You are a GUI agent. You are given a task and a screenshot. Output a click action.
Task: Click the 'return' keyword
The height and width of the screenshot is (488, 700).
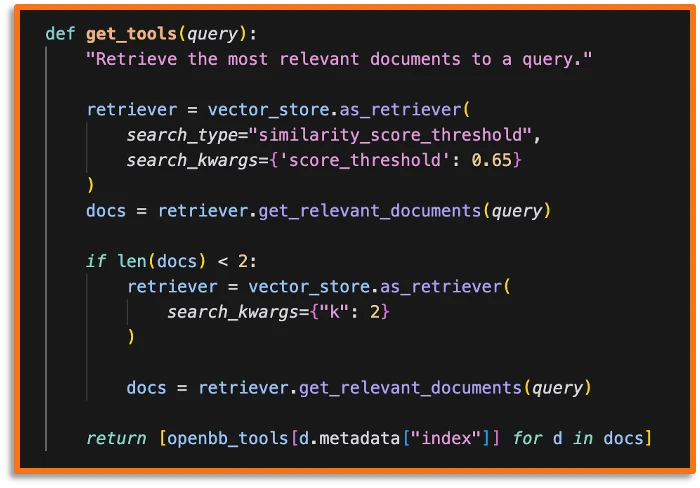[116, 438]
